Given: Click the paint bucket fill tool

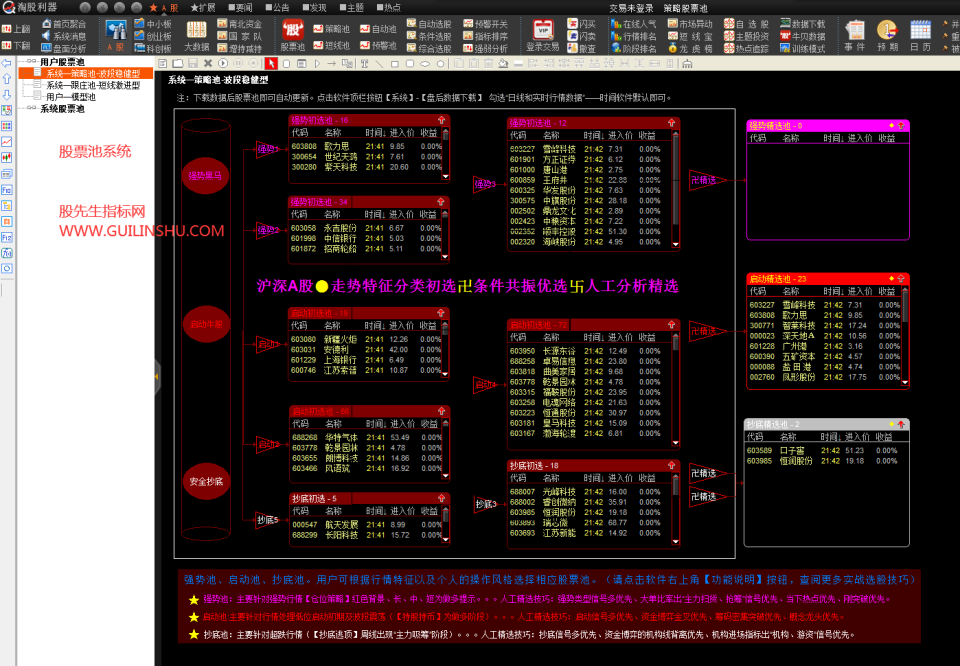Looking at the screenshot, I should pos(503,64).
